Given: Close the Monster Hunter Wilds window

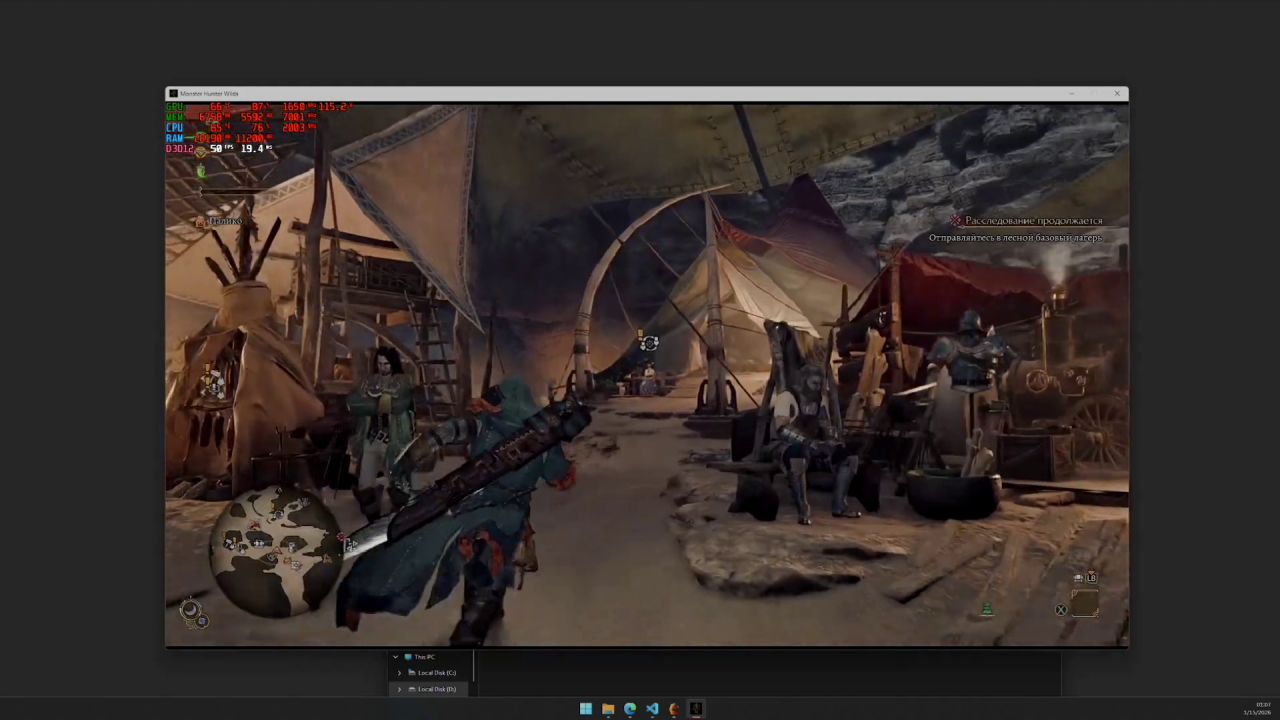Looking at the screenshot, I should (x=1117, y=93).
